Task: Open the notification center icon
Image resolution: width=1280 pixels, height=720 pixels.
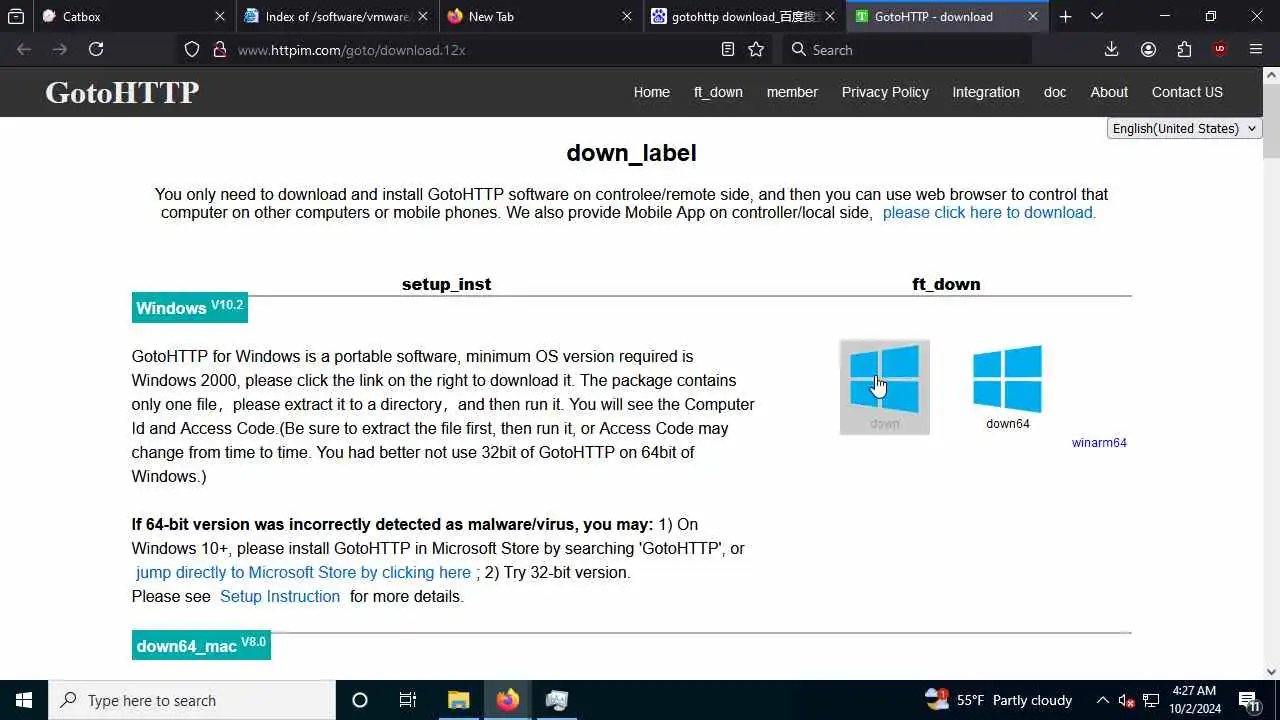Action: tap(1249, 700)
